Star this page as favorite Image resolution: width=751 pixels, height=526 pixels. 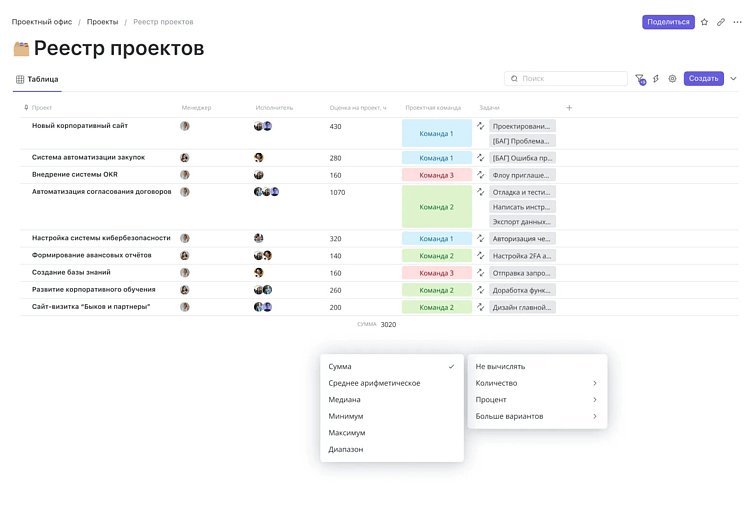(704, 22)
